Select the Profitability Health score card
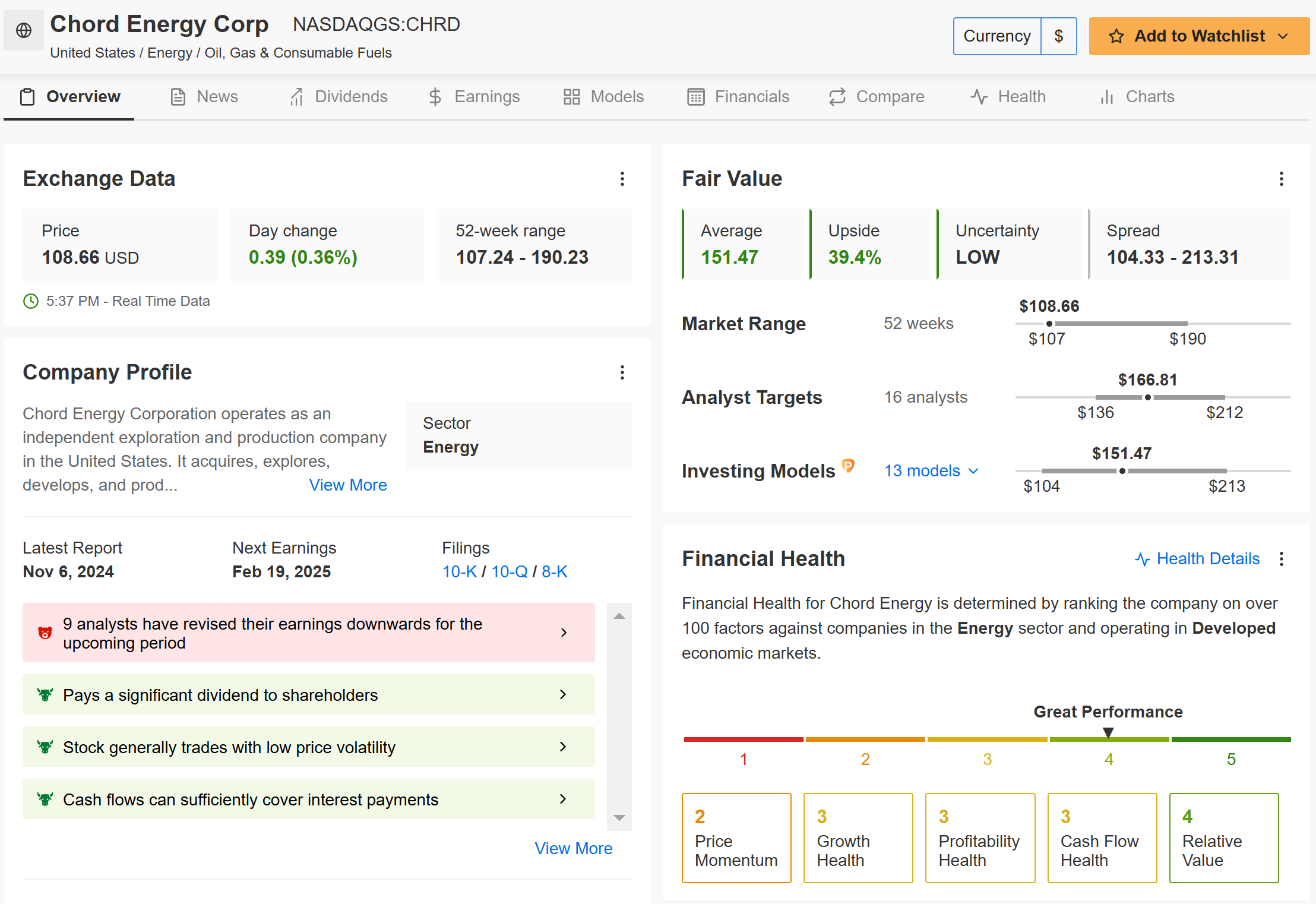 (x=980, y=837)
